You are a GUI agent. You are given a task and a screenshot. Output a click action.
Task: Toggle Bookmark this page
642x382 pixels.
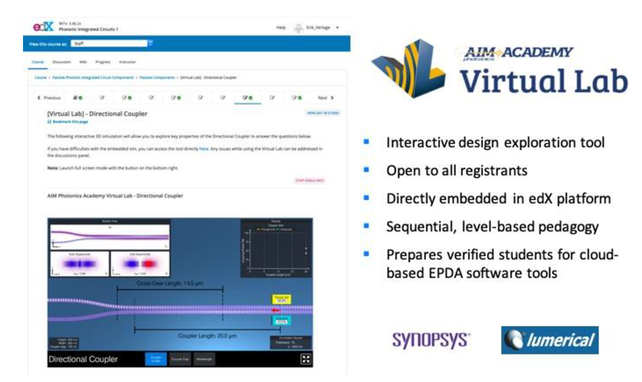pos(68,122)
